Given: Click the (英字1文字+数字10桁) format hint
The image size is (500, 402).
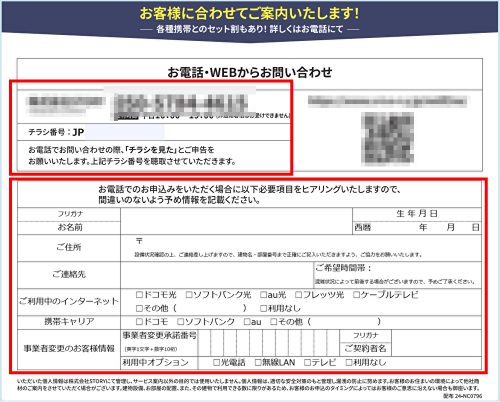Looking at the screenshot, I should pyautogui.click(x=151, y=349).
